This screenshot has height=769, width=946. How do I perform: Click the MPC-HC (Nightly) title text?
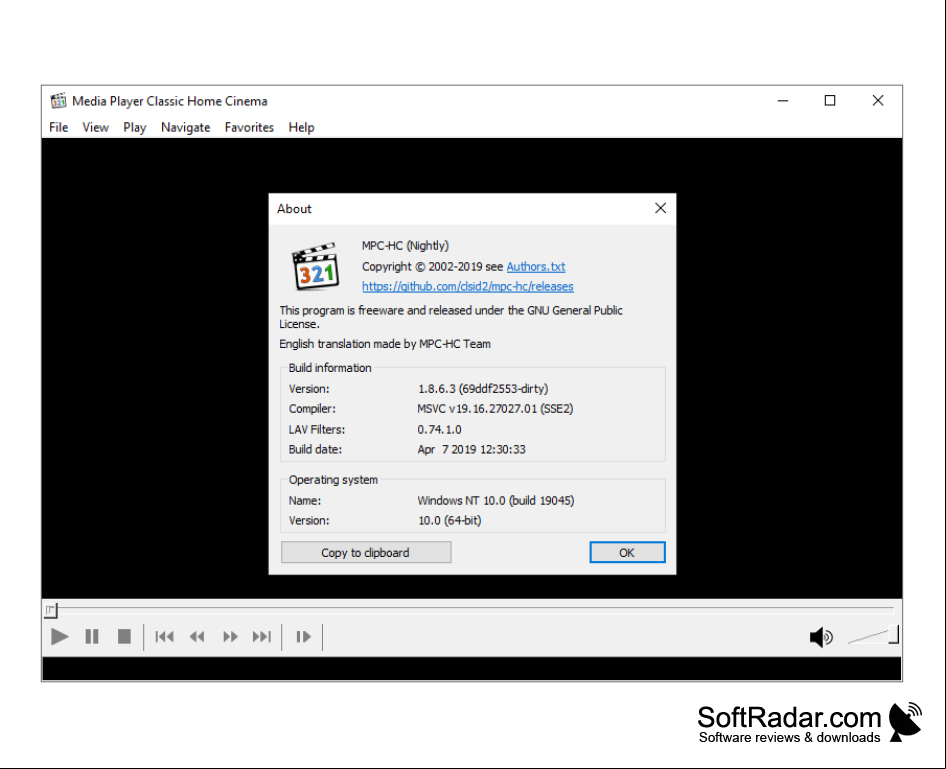[x=405, y=245]
